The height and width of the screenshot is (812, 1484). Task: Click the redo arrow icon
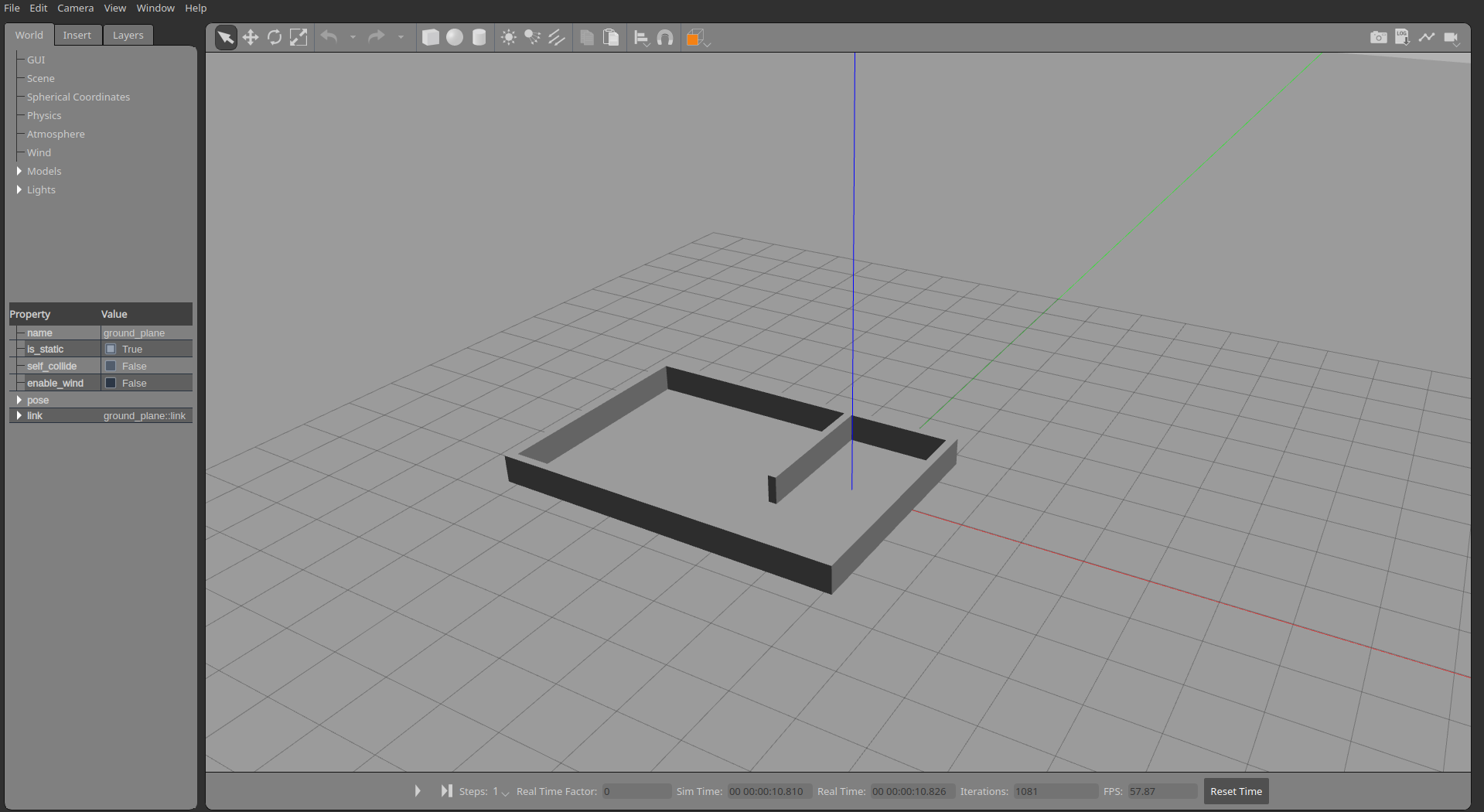tap(377, 37)
